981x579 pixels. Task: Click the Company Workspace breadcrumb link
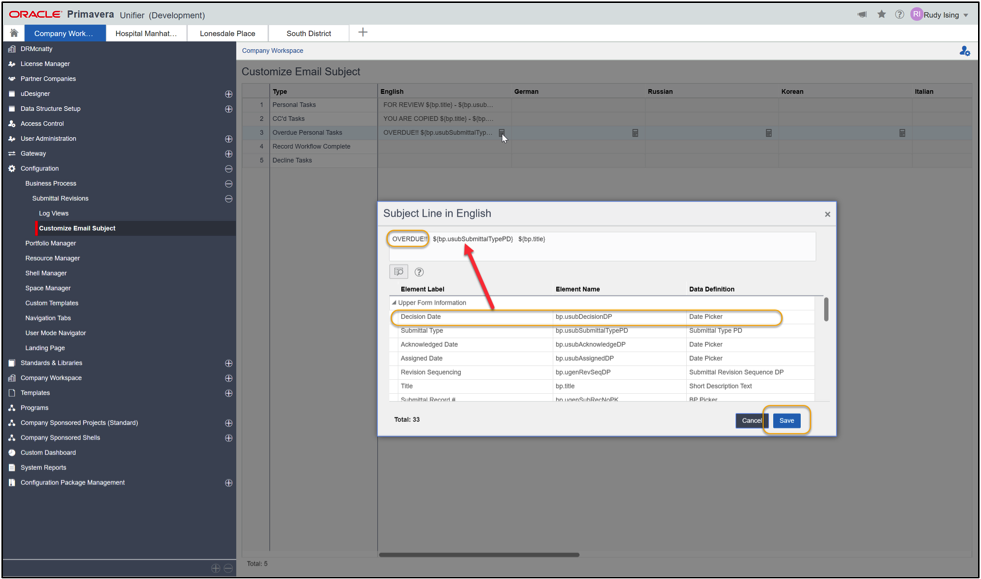[x=273, y=51]
